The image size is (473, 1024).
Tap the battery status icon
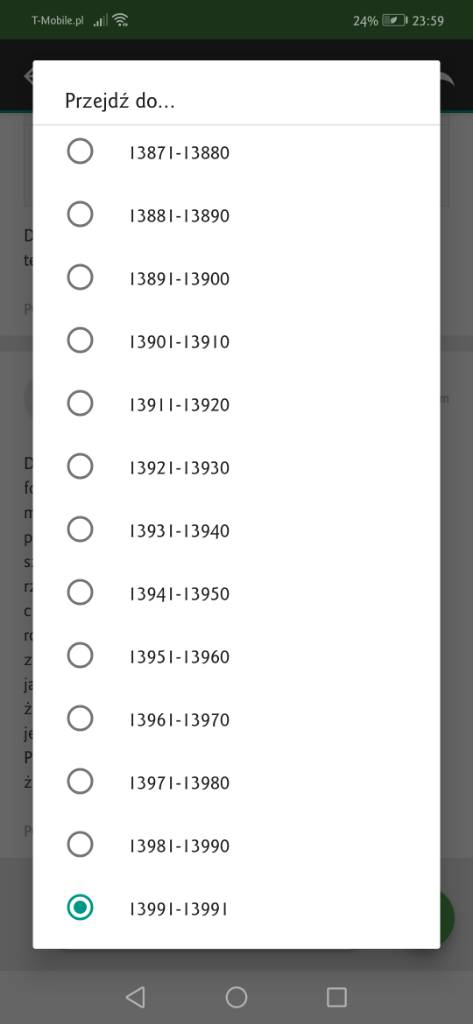395,20
